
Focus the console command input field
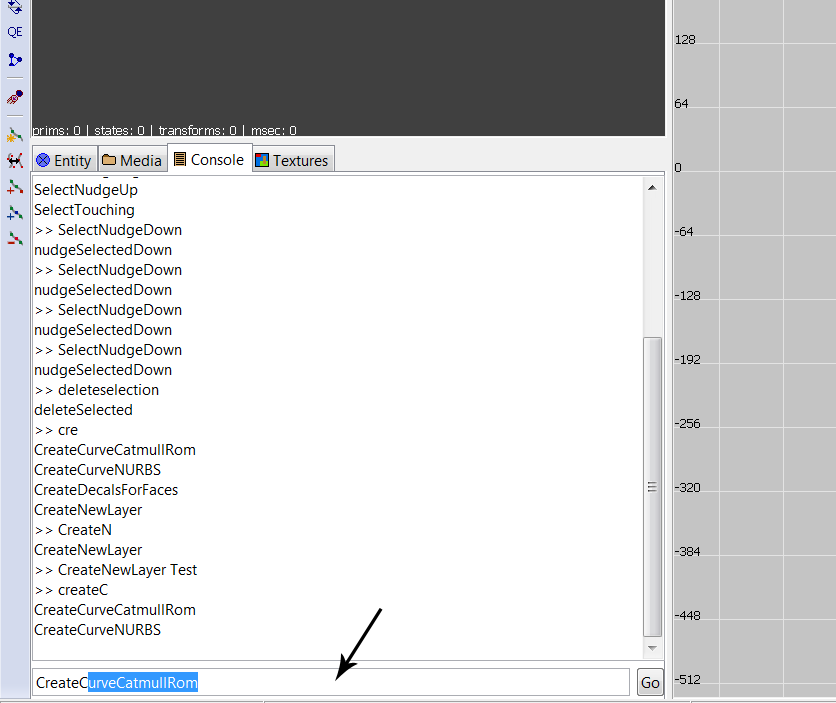click(331, 682)
